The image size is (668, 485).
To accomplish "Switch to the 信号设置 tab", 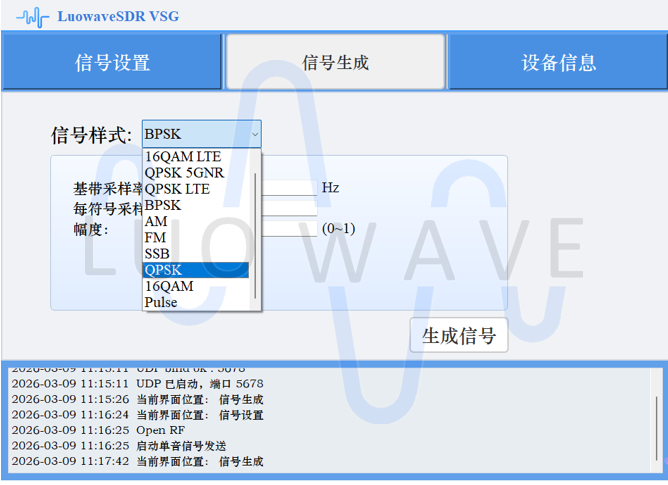I will coord(112,63).
